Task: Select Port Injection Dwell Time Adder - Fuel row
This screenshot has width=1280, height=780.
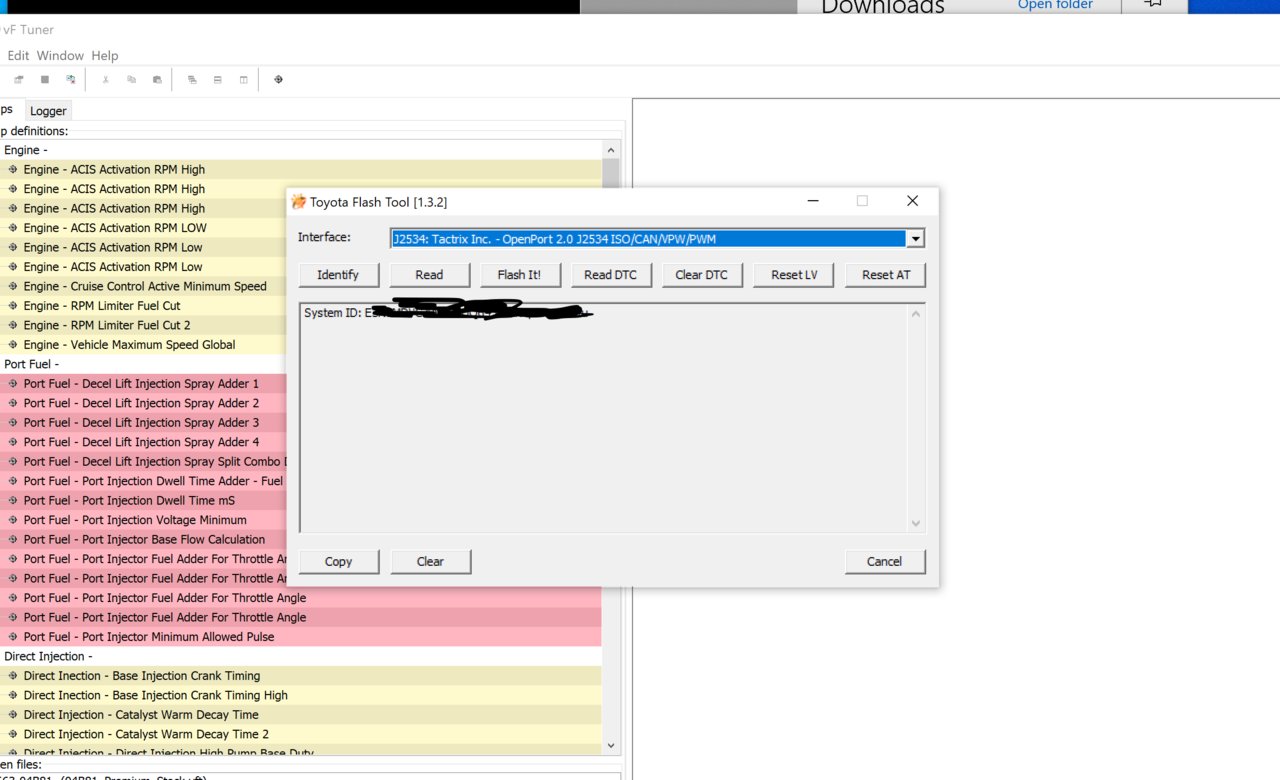Action: point(143,481)
